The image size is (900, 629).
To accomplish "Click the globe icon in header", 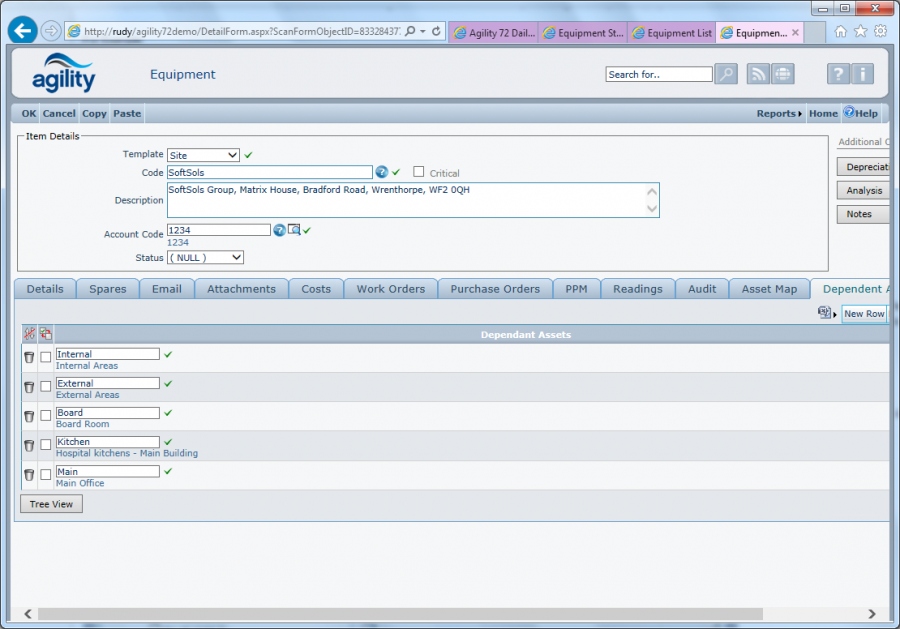I will pos(782,74).
